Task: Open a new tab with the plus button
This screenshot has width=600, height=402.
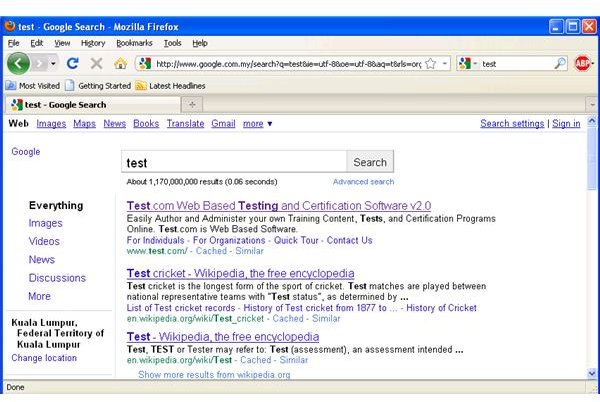Action: [192, 104]
